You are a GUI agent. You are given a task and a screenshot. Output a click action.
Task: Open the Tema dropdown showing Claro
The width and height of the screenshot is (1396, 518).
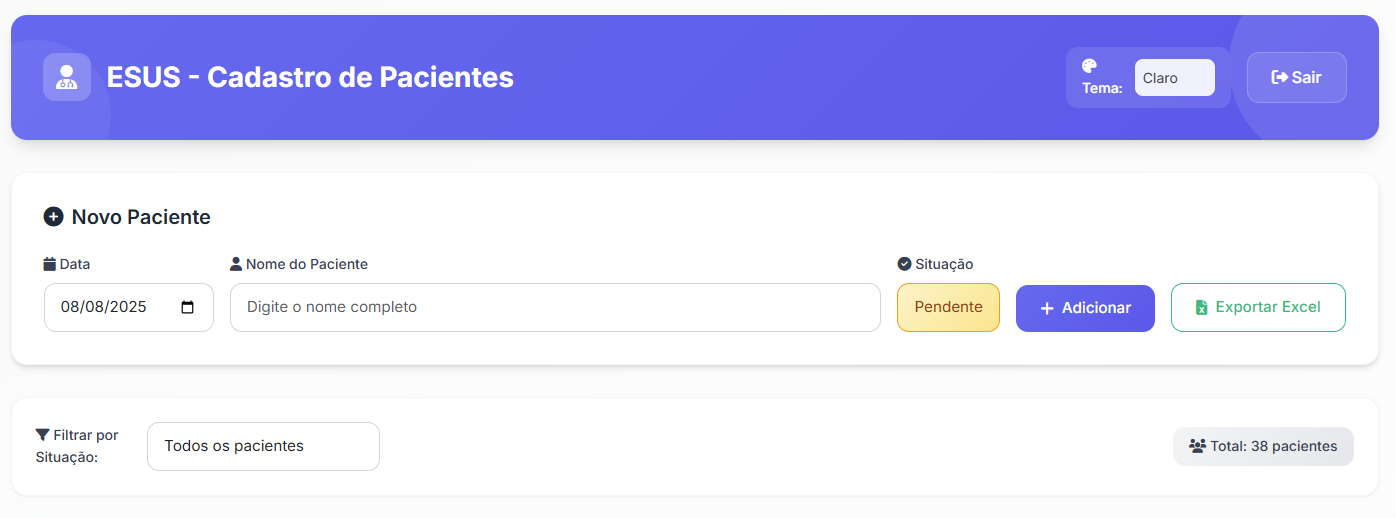(1174, 78)
